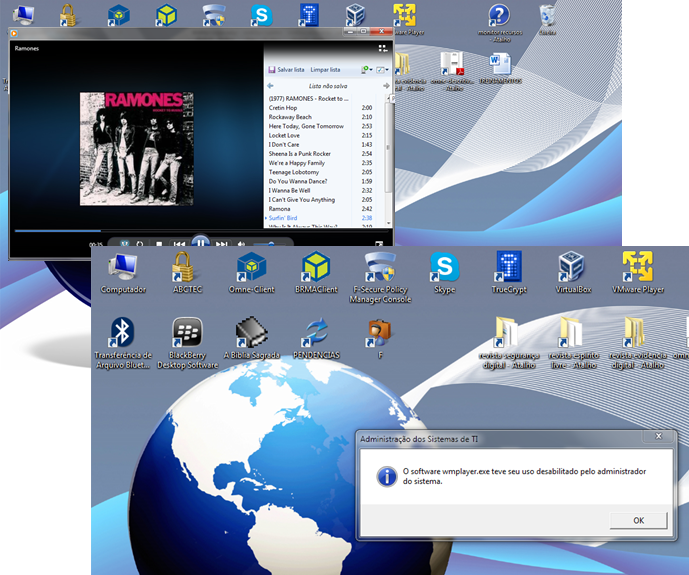Open monitor recursos shortcut on upper desktop

(500, 23)
